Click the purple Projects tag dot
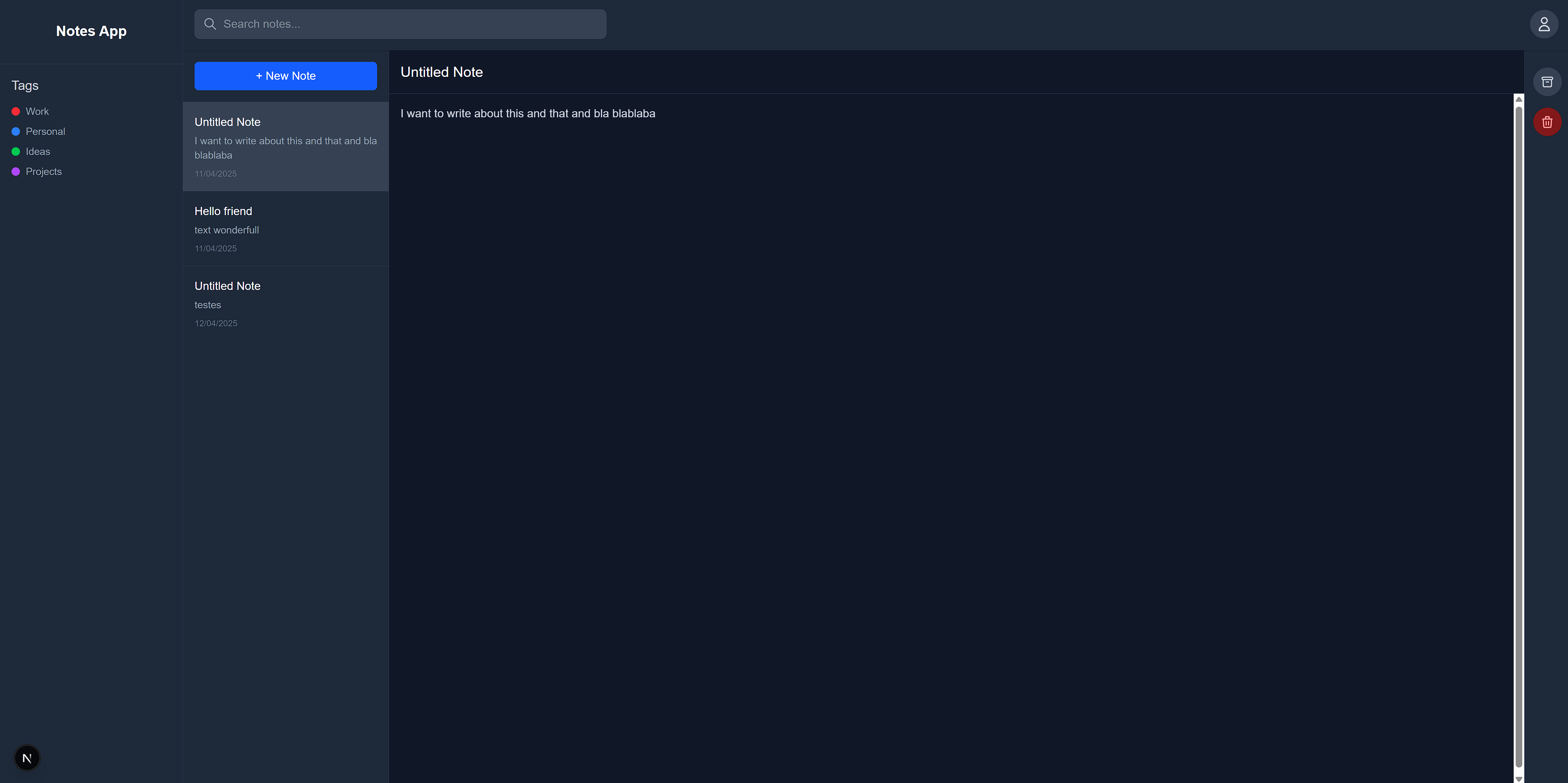 click(x=16, y=172)
